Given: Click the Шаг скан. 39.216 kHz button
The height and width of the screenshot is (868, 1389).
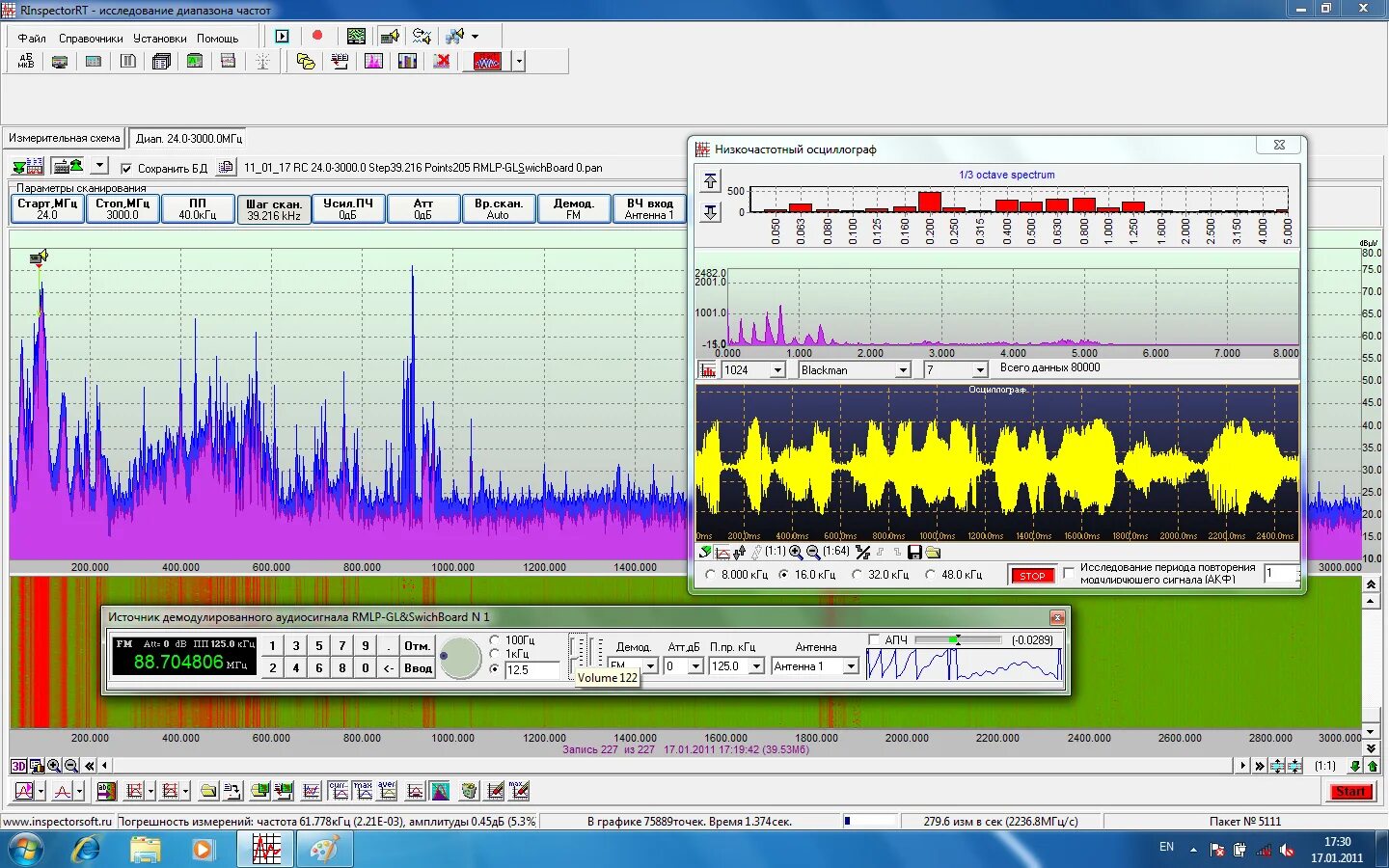Looking at the screenshot, I should [x=274, y=209].
